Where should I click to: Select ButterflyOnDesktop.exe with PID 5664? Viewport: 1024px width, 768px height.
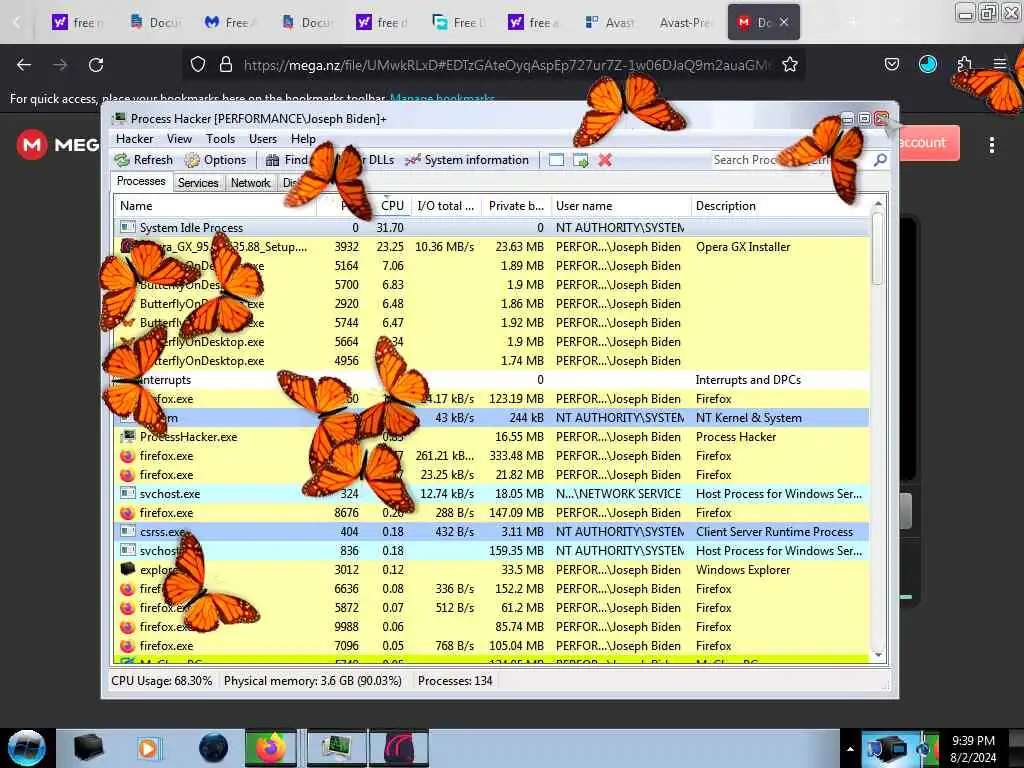pos(492,342)
